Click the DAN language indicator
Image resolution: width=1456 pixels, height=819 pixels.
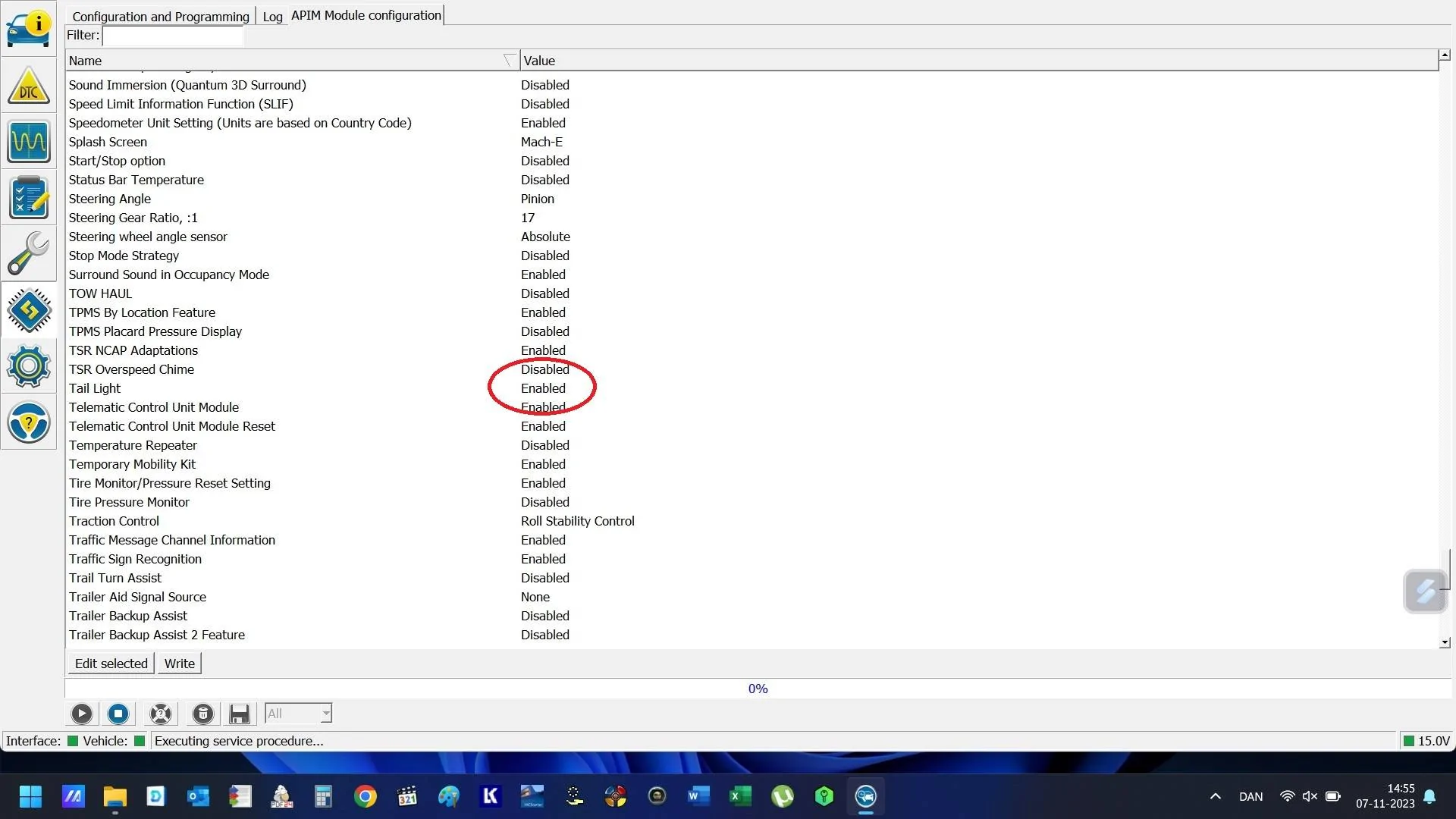tap(1250, 796)
